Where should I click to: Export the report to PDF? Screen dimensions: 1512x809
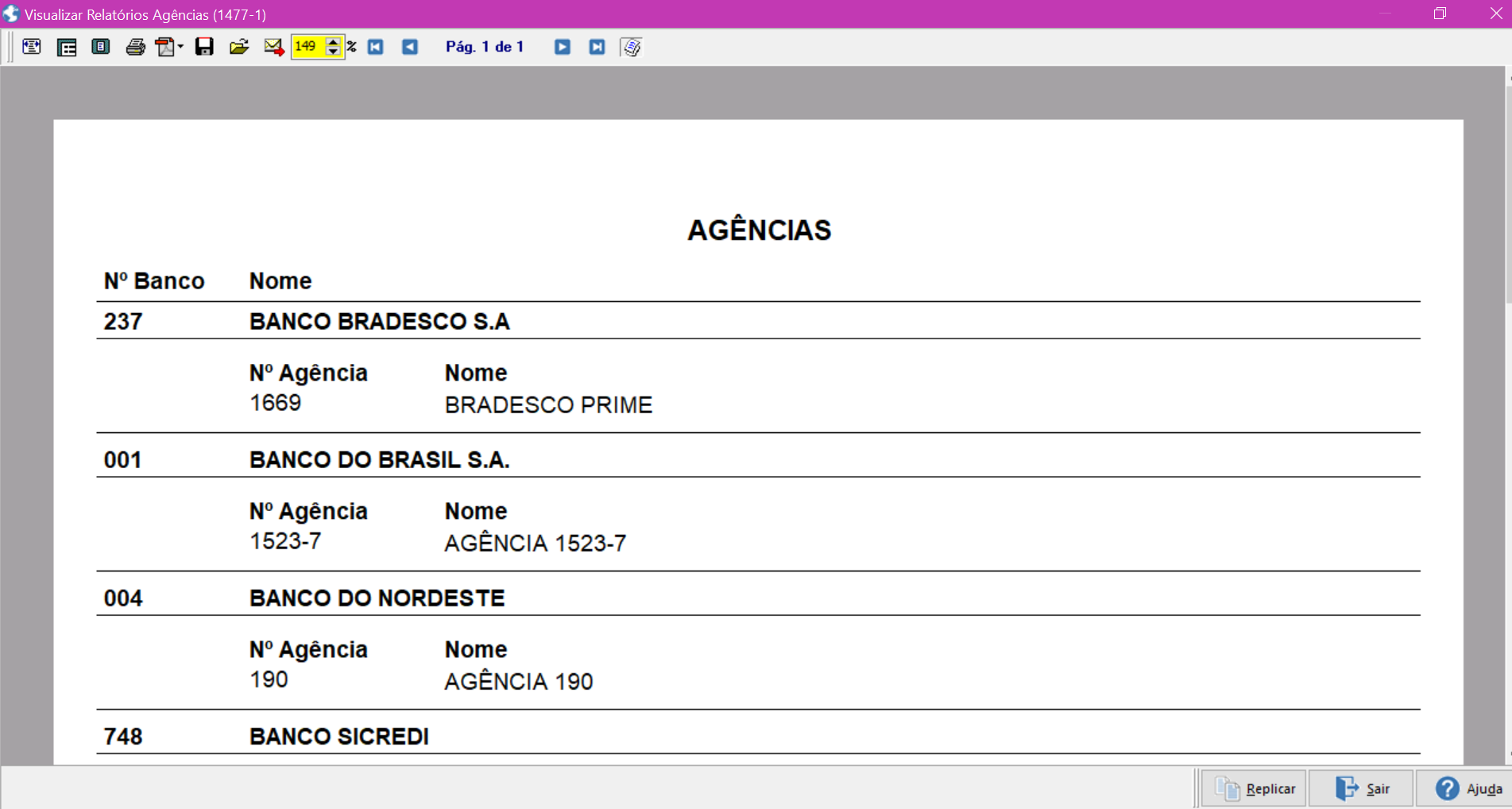[164, 47]
